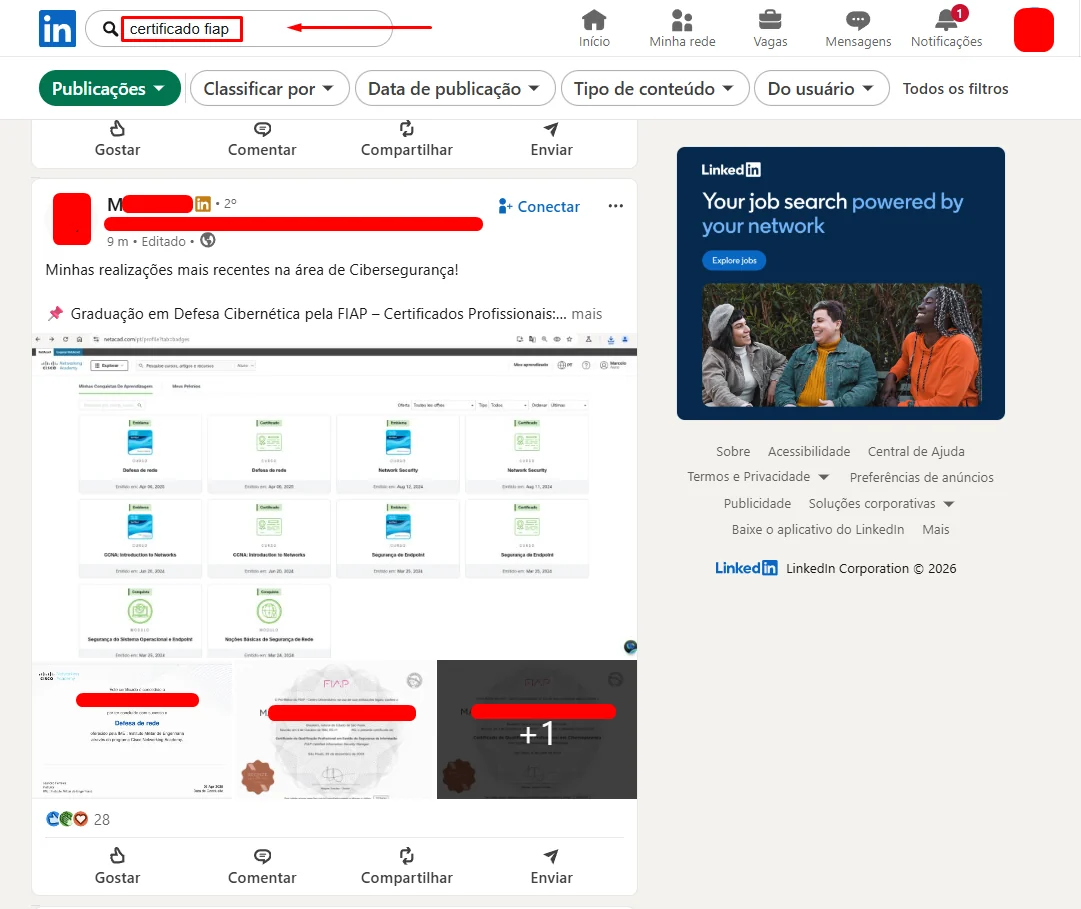Open the post author's profile picture
Viewport: 1081px width, 909px height.
(x=72, y=218)
